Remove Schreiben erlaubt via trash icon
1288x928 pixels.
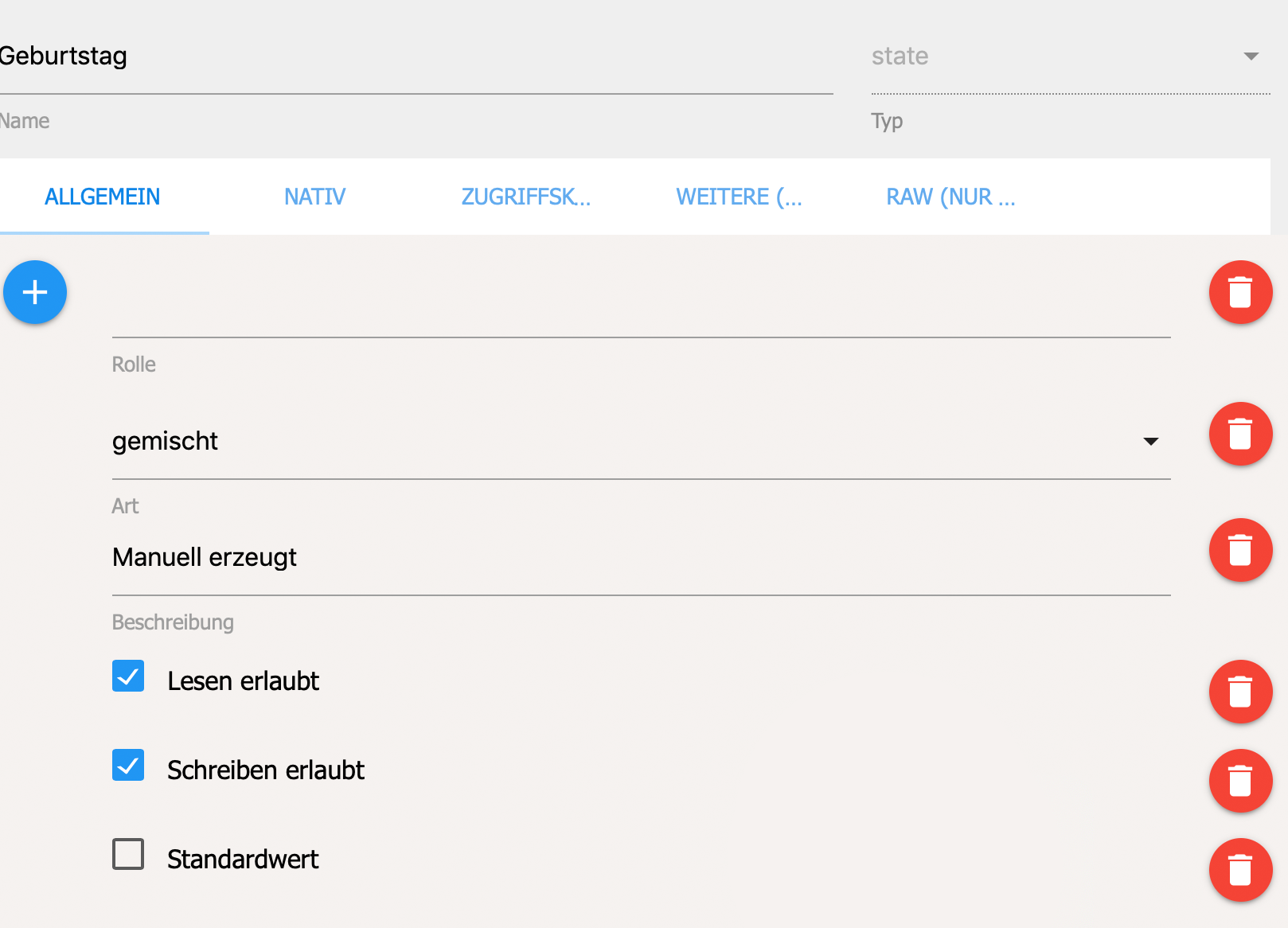tap(1240, 781)
